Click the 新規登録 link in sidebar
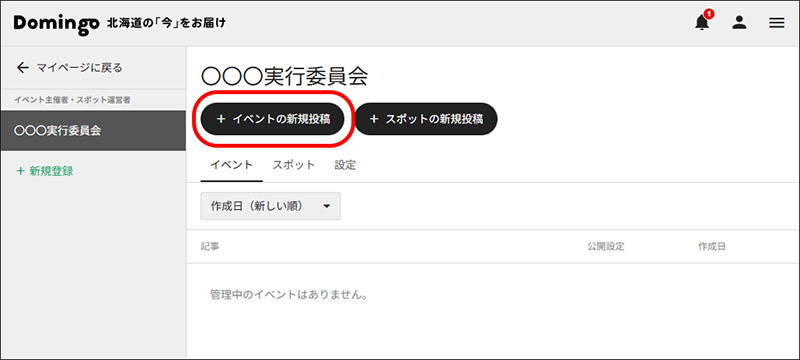800x360 pixels. tap(51, 171)
